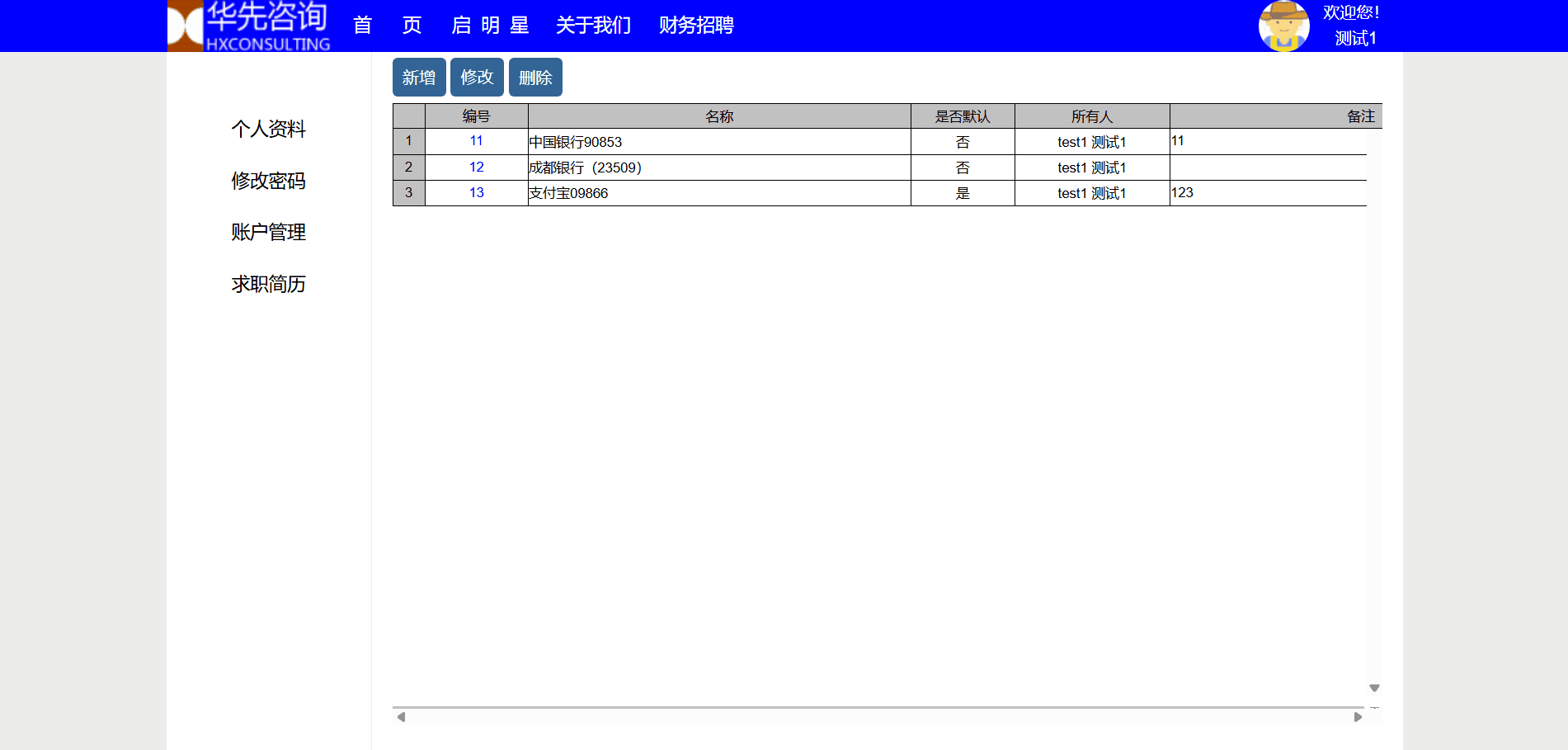This screenshot has width=1568, height=750.
Task: Click the account number 13 link
Action: coord(476,192)
